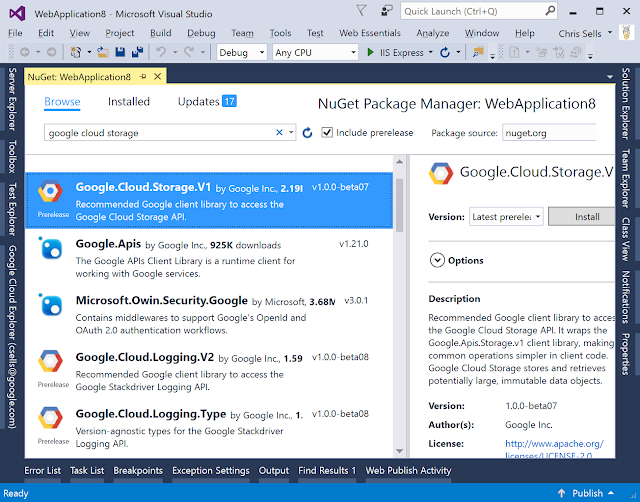This screenshot has width=640, height=502.
Task: Open the Build menu
Action: click(x=160, y=33)
